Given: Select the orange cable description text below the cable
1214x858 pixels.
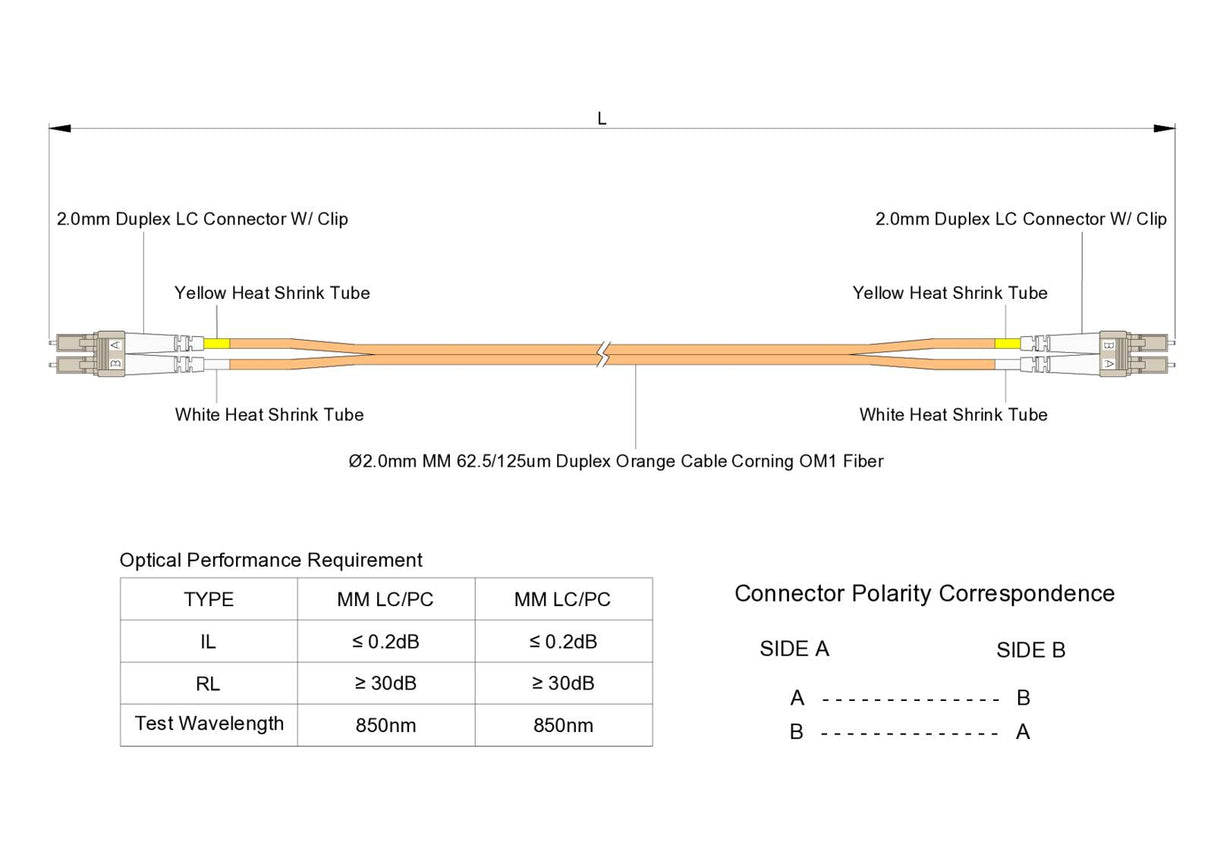Looking at the screenshot, I should (x=610, y=461).
